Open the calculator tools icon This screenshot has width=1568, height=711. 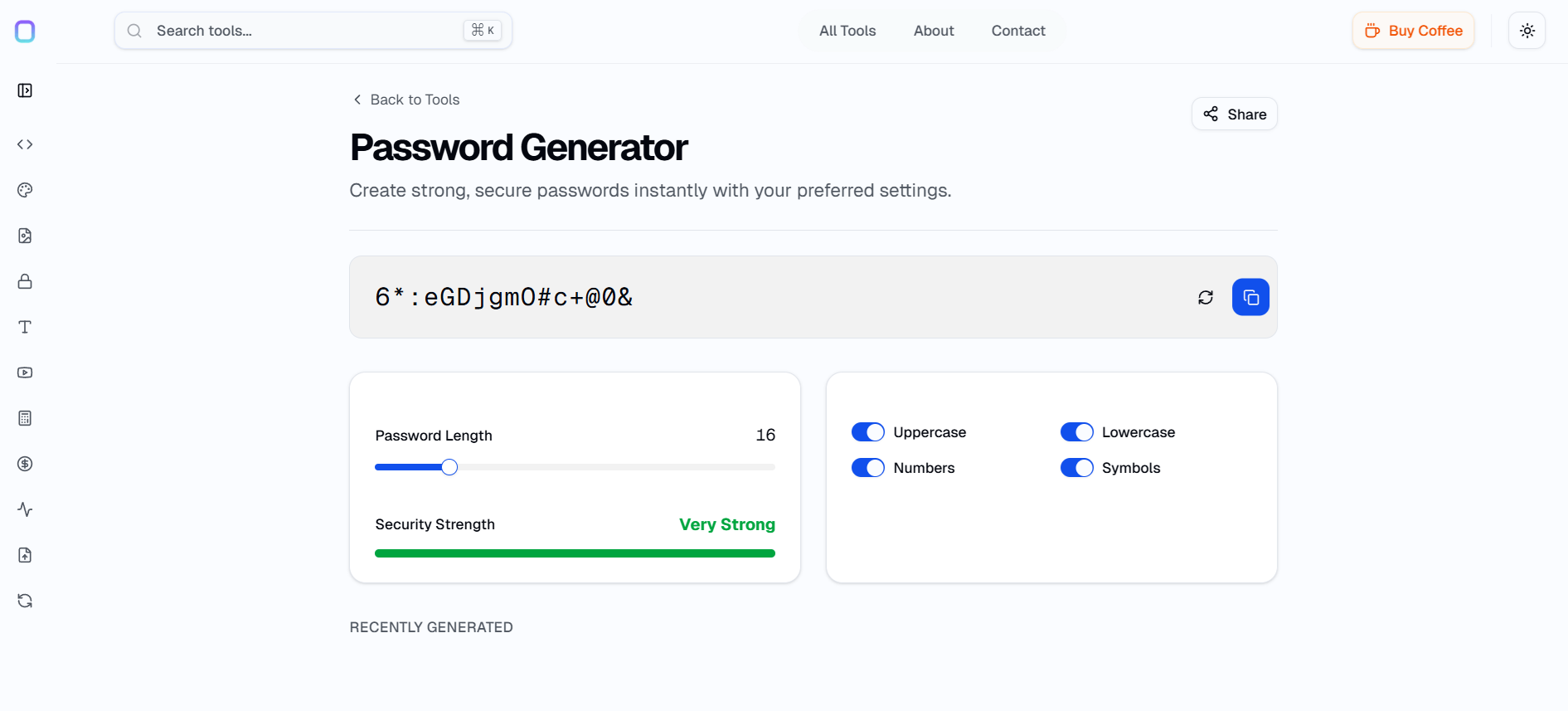(25, 418)
